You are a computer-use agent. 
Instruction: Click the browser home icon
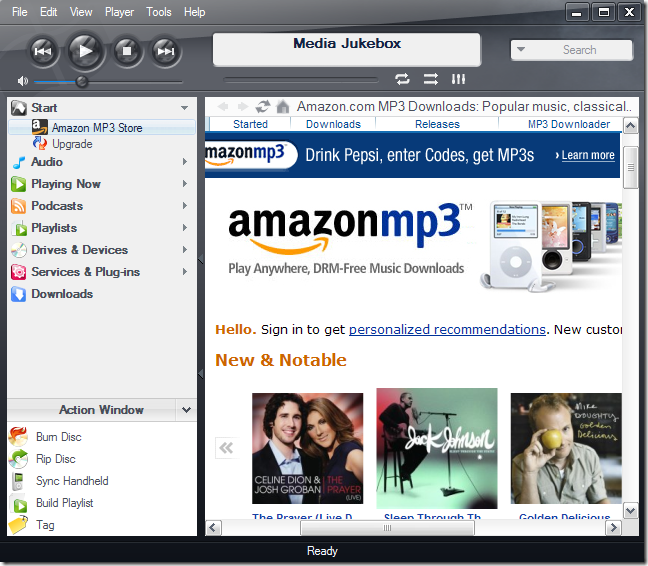tap(283, 107)
